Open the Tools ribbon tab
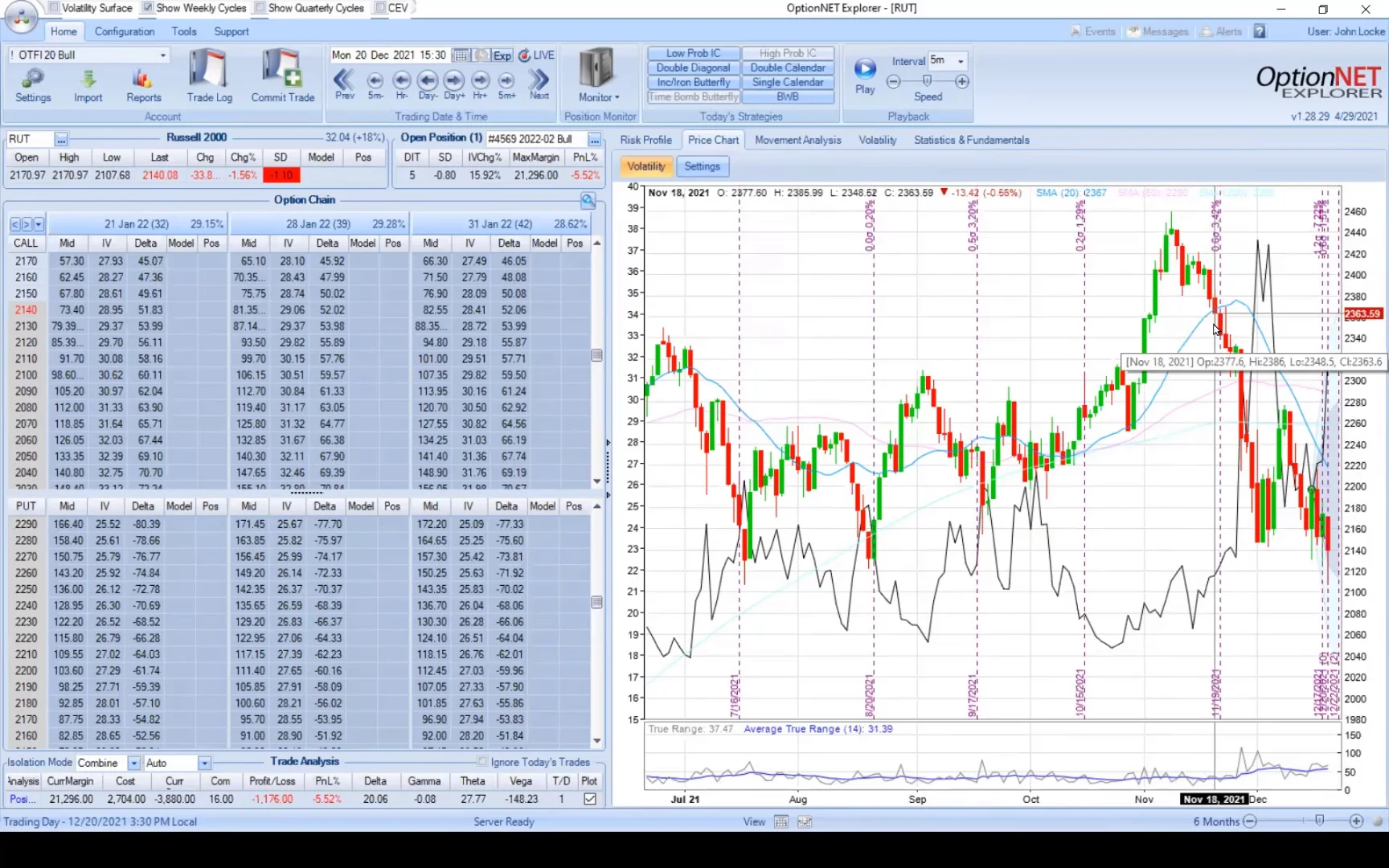 (184, 31)
